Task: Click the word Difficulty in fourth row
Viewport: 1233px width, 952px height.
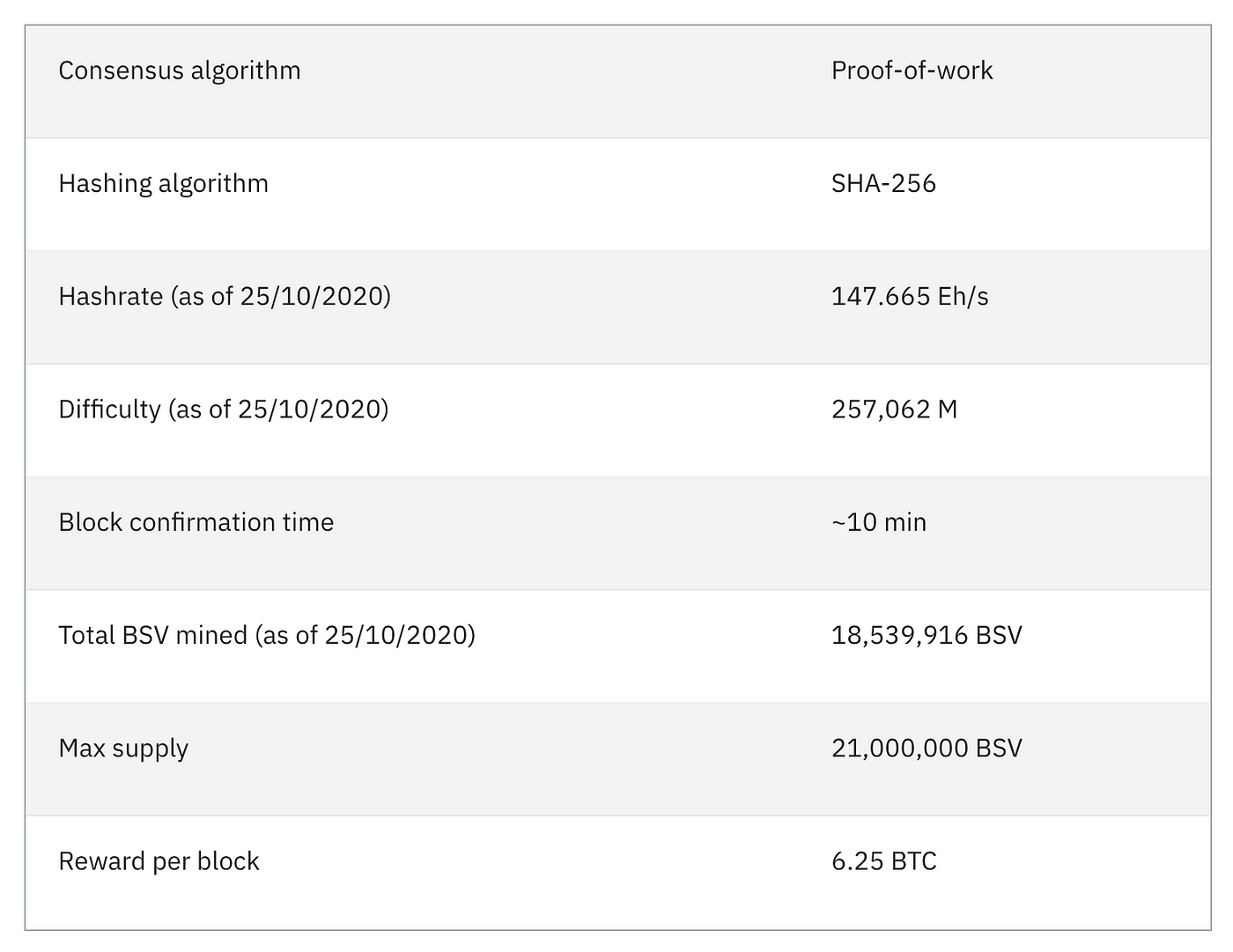Action: coord(110,410)
